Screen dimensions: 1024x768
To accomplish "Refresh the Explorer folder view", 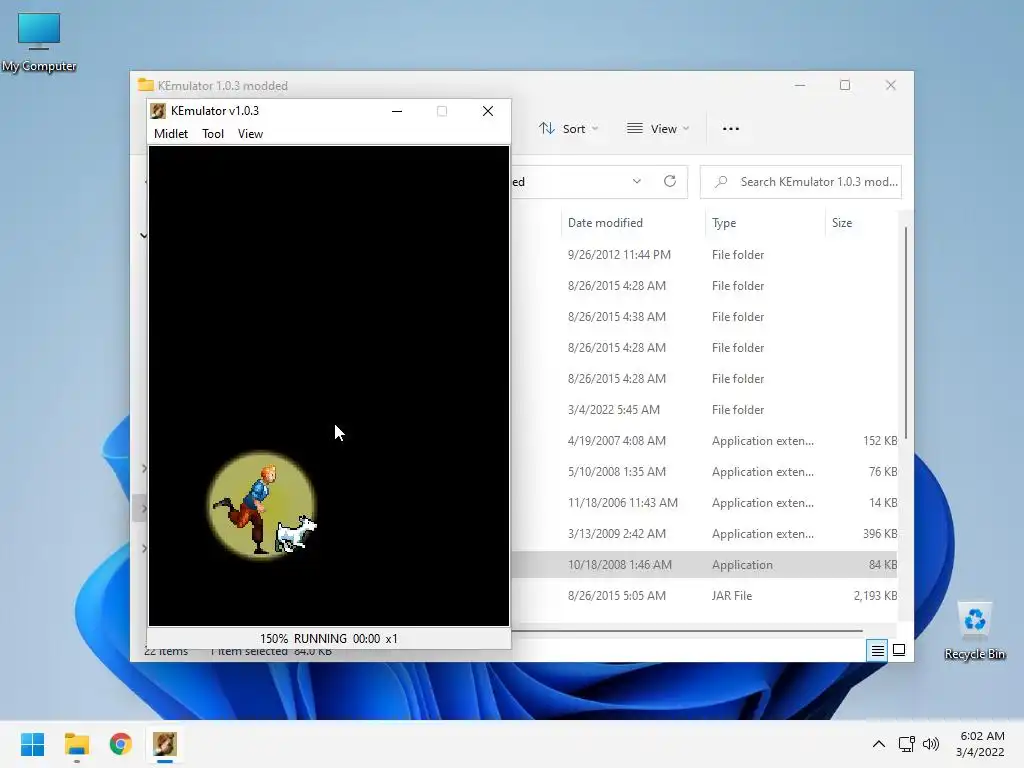I will click(x=670, y=182).
